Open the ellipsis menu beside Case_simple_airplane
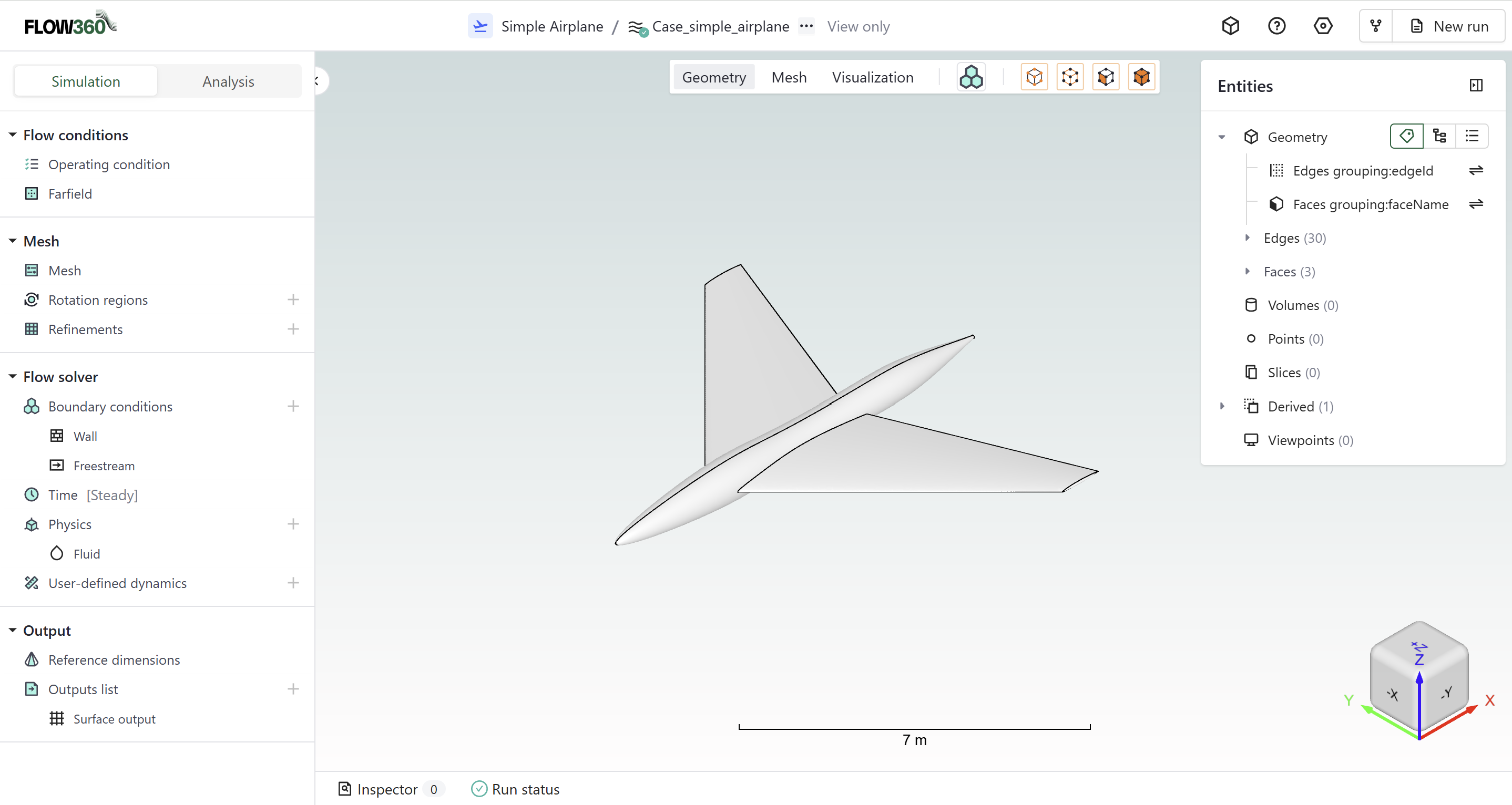1512x805 pixels. [x=806, y=26]
